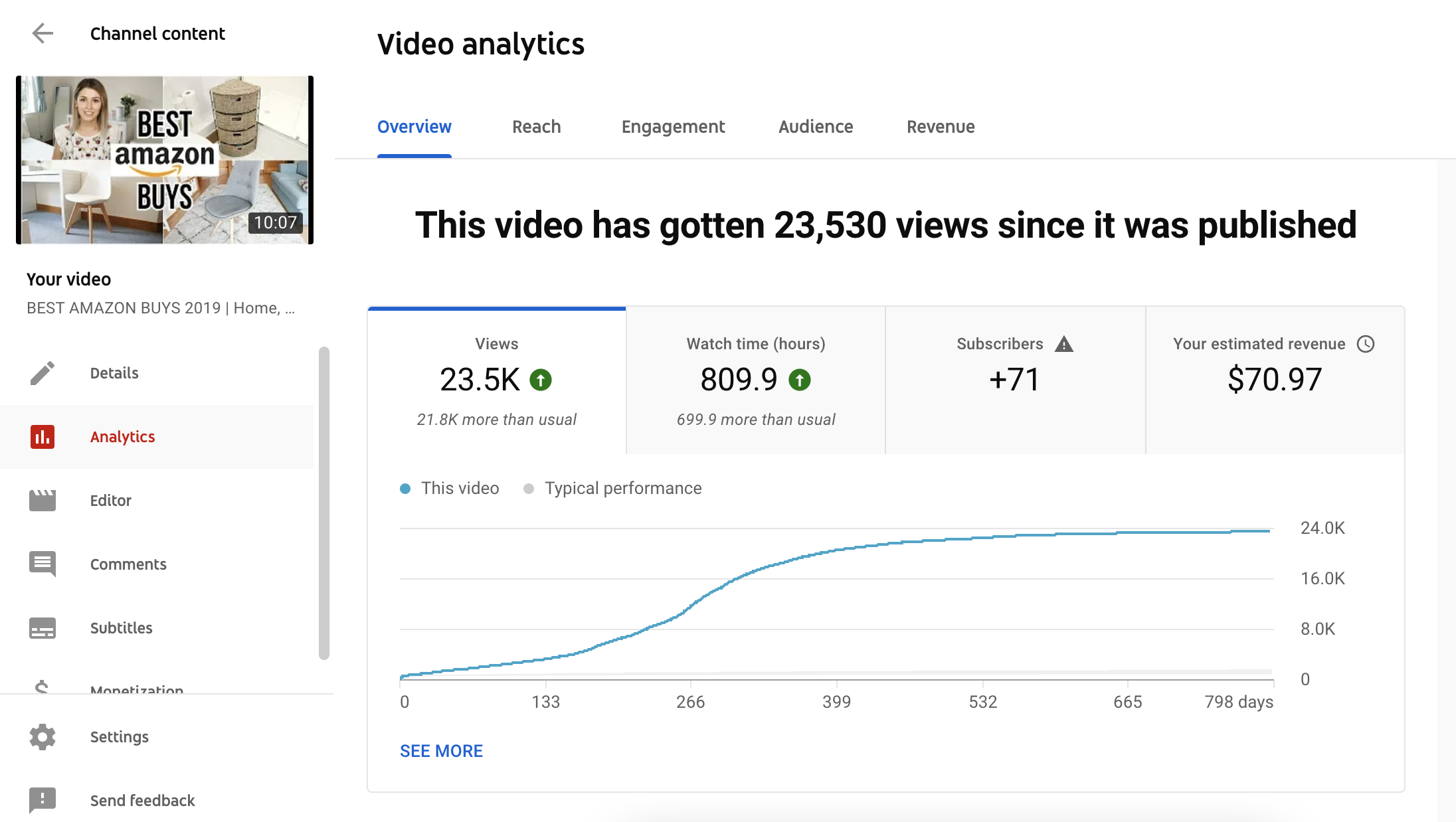Screen dimensions: 1456x822
Task: Switch to the Revenue tab
Action: coord(941,127)
